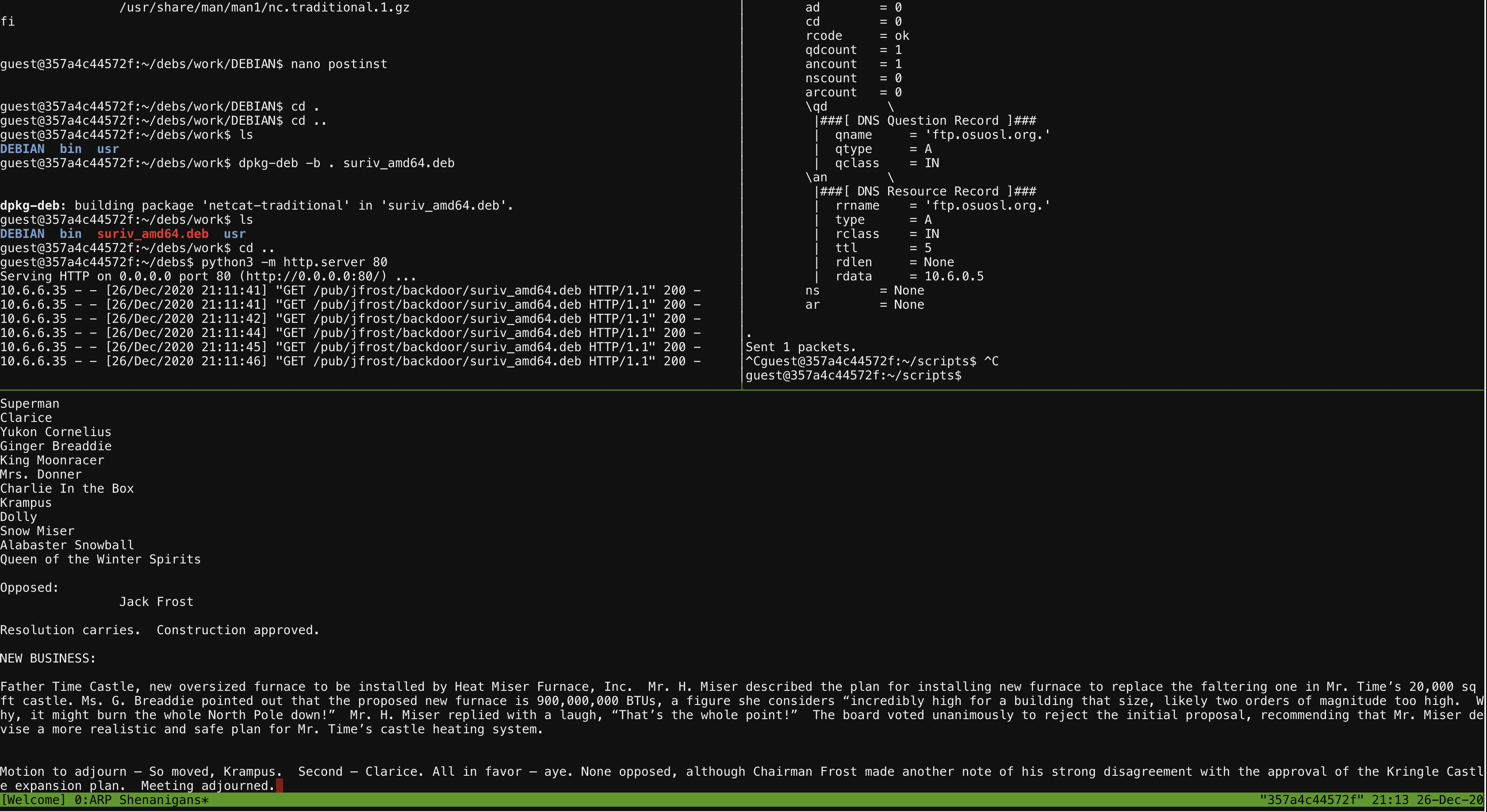
Task: Click the 'qclass = IN' line
Action: click(887, 163)
